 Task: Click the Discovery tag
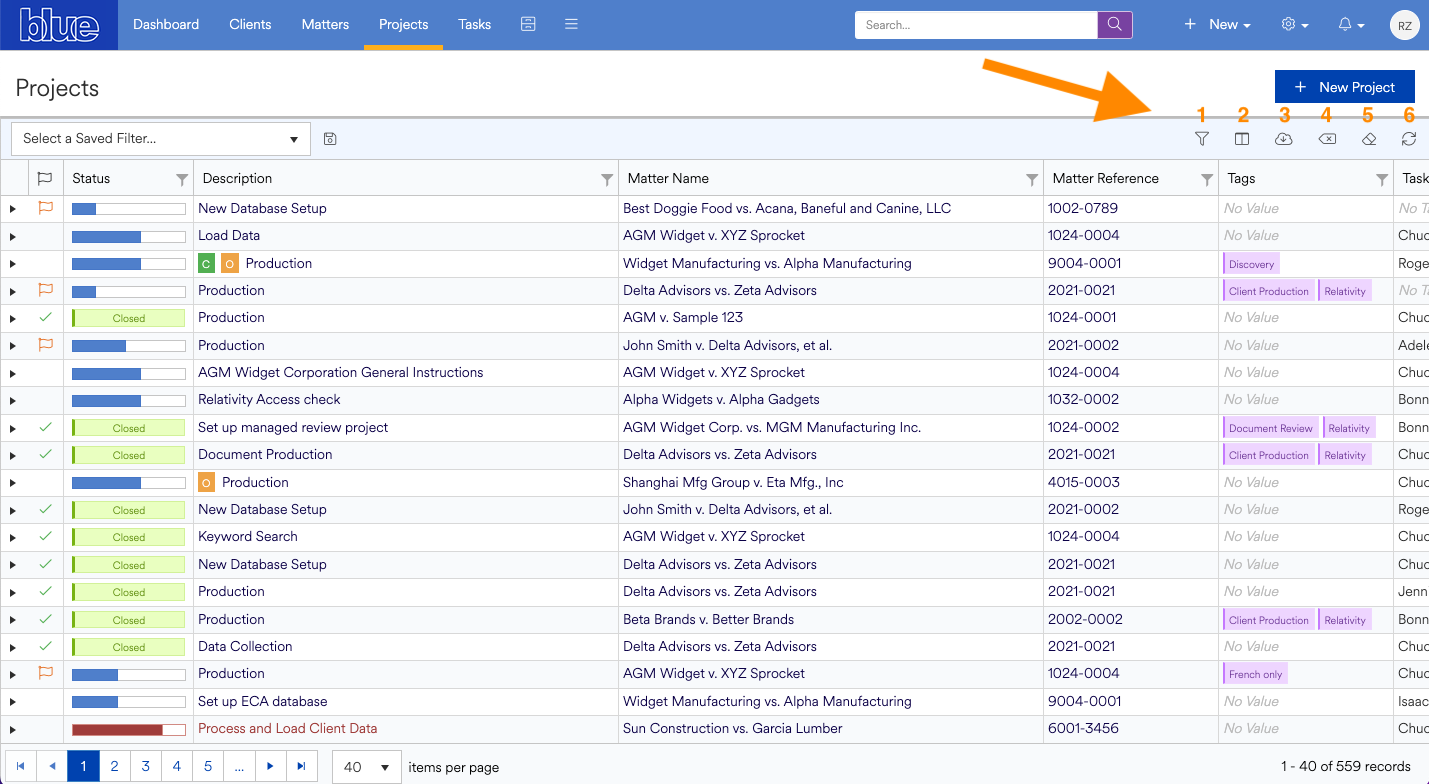(x=1252, y=264)
